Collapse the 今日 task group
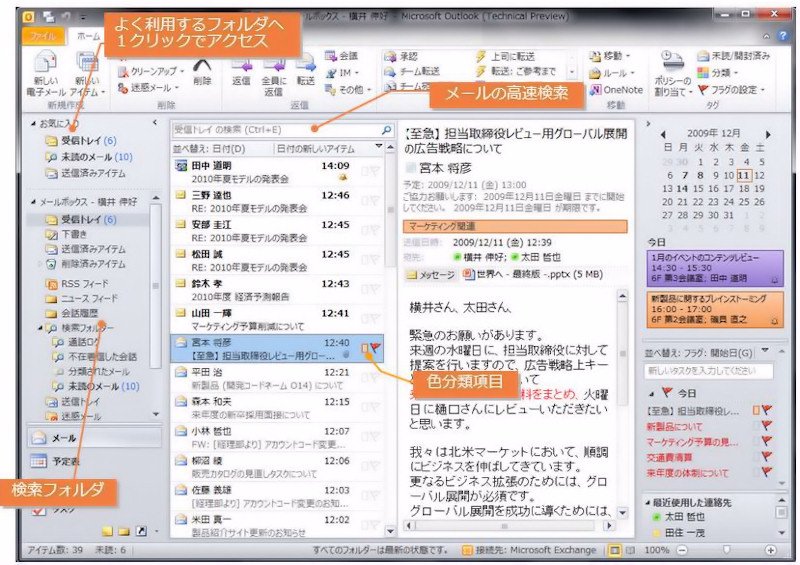 (x=652, y=394)
